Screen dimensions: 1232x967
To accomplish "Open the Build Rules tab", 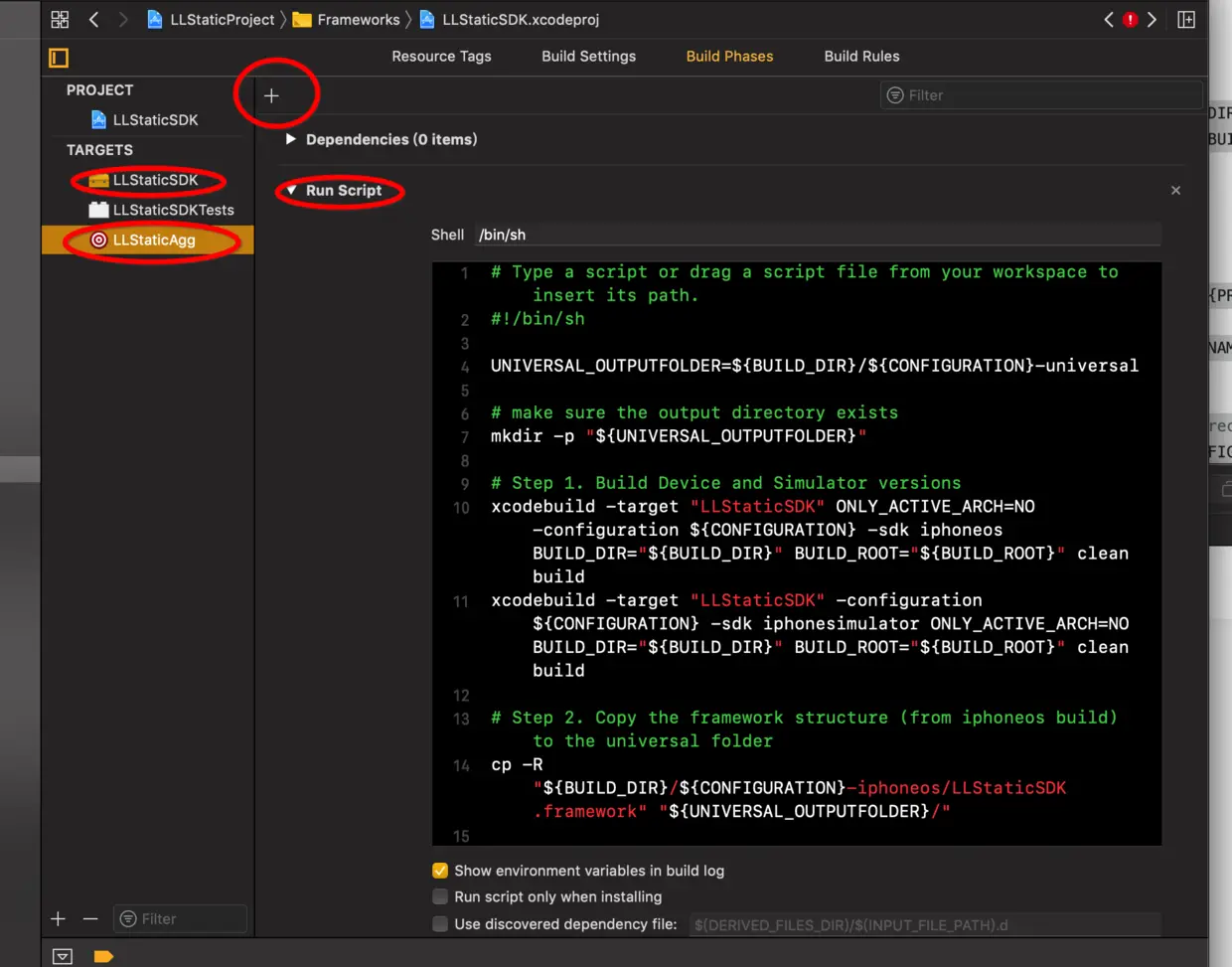I will pos(861,57).
